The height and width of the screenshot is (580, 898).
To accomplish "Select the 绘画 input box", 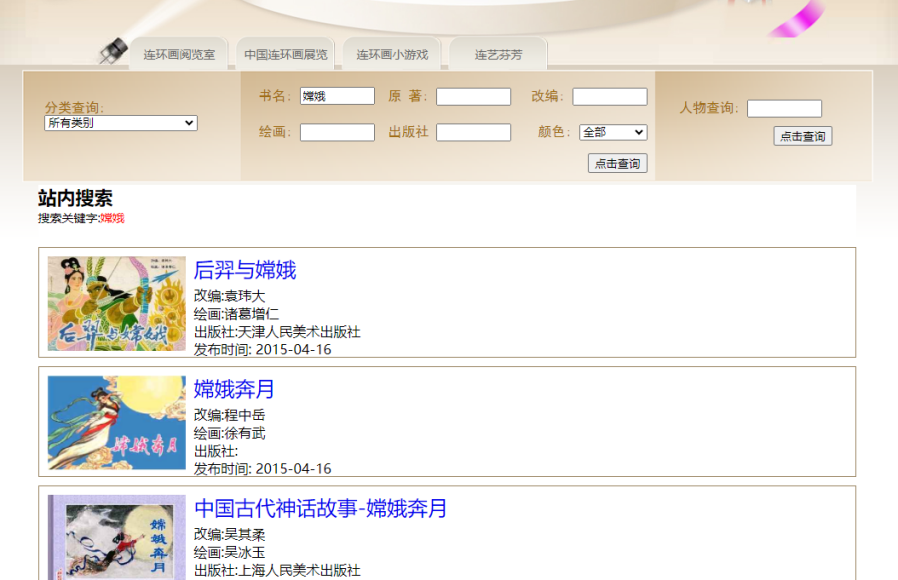I will click(x=337, y=132).
